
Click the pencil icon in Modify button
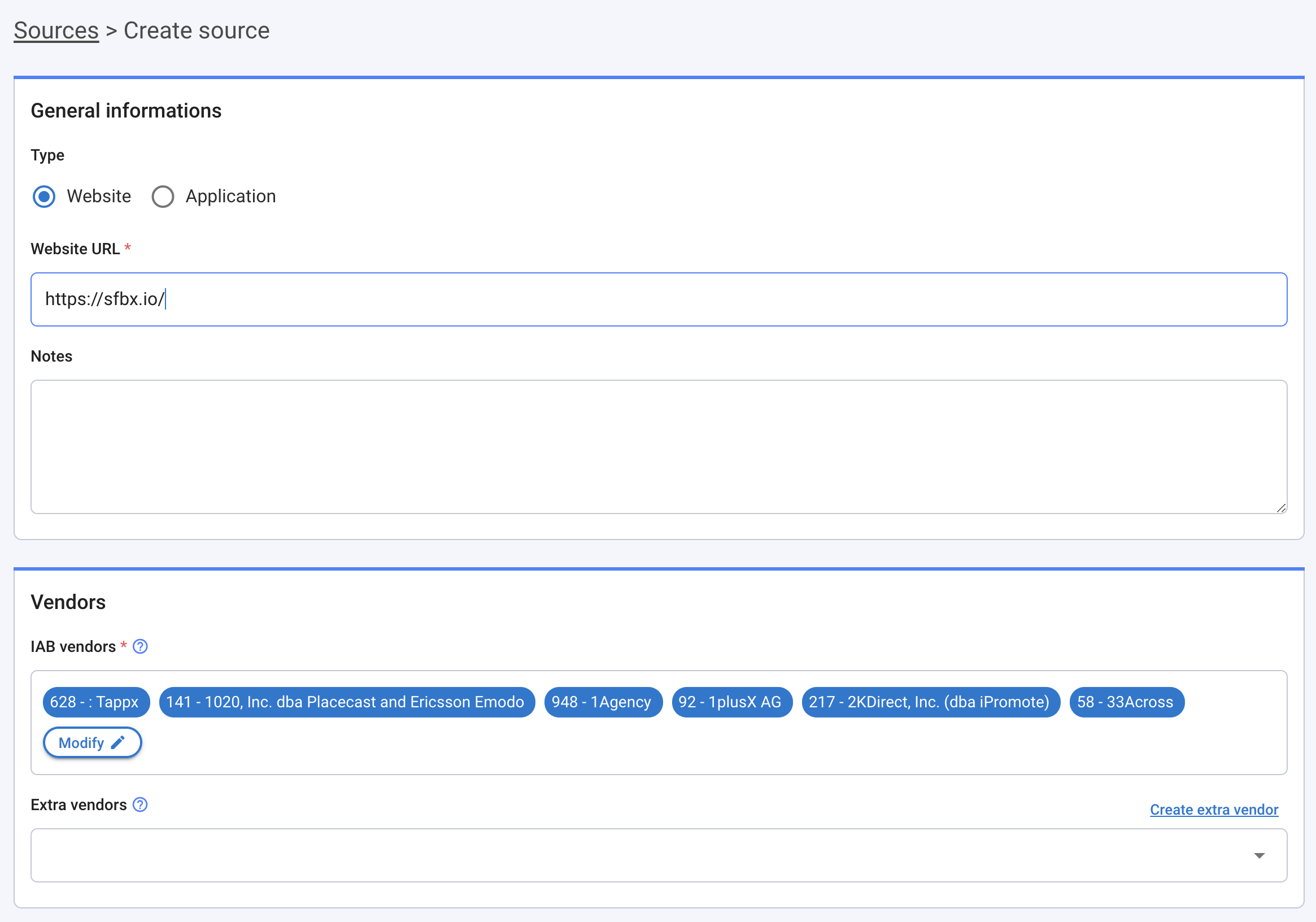tap(117, 742)
